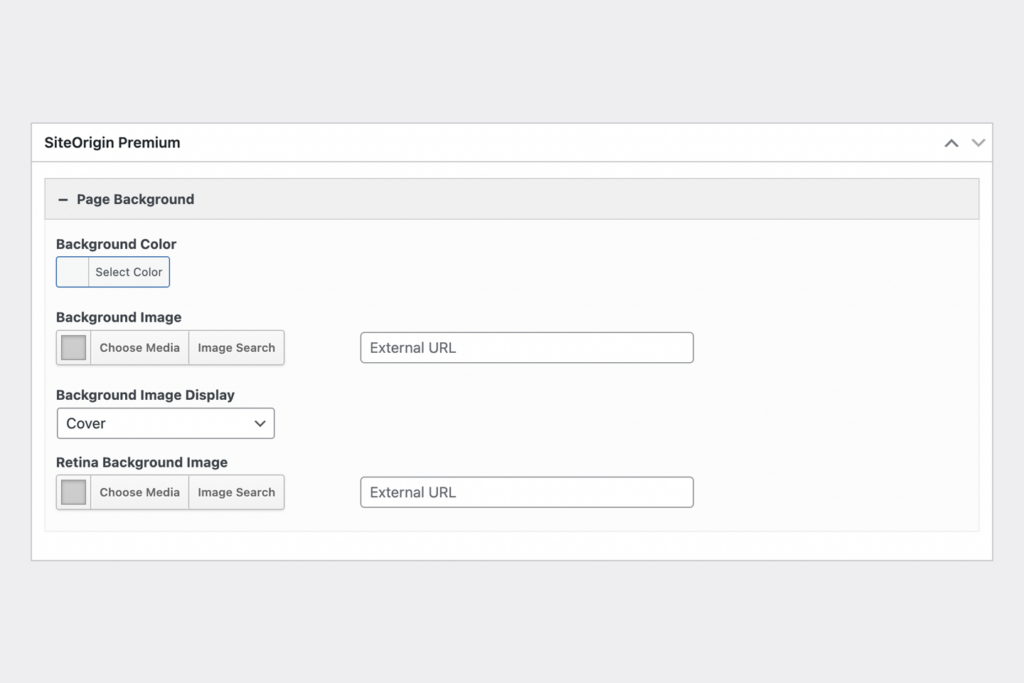Open Image Search for the Background Image
Image resolution: width=1024 pixels, height=683 pixels.
pyautogui.click(x=236, y=348)
